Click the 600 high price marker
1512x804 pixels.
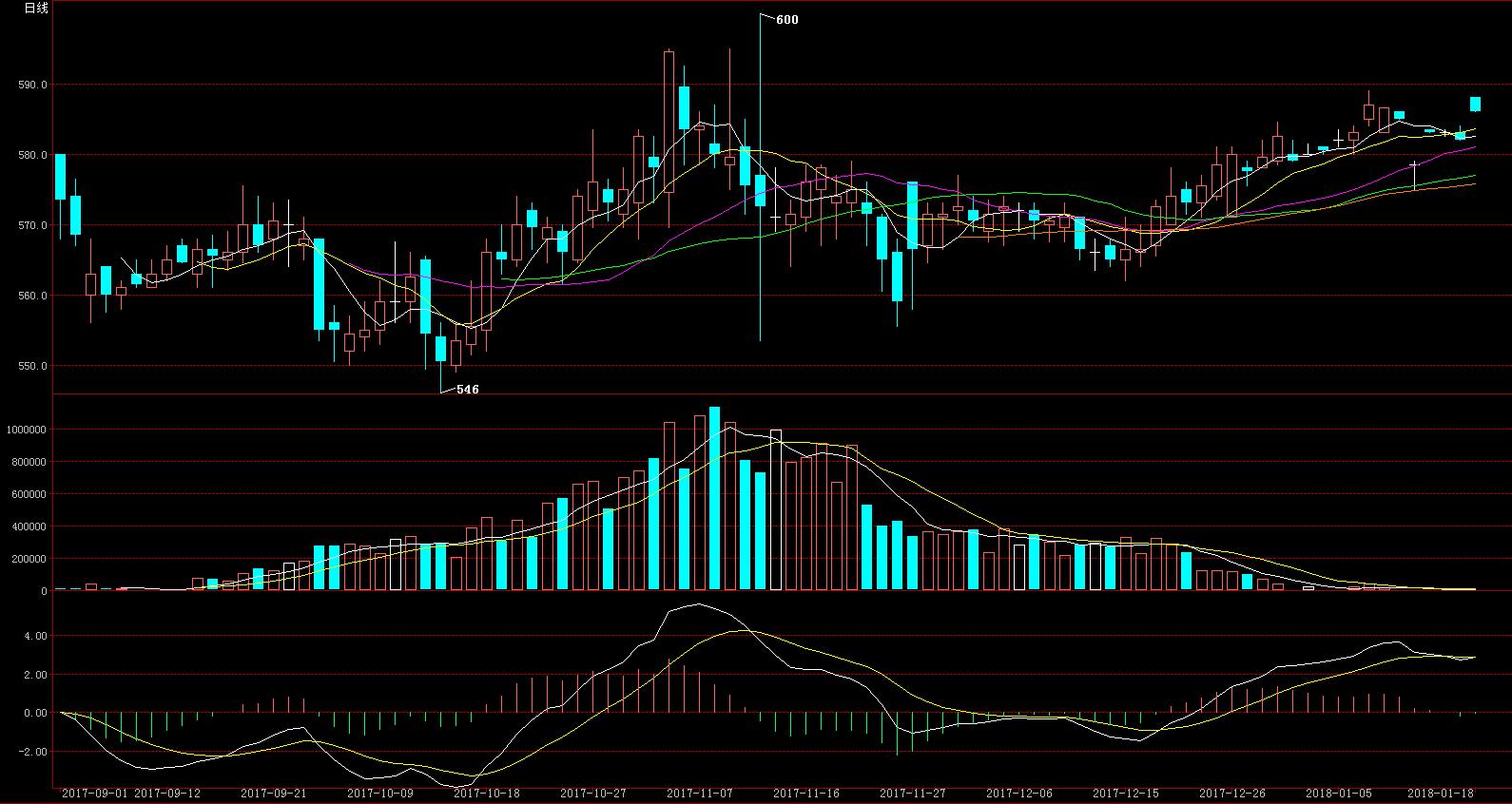pyautogui.click(x=787, y=20)
